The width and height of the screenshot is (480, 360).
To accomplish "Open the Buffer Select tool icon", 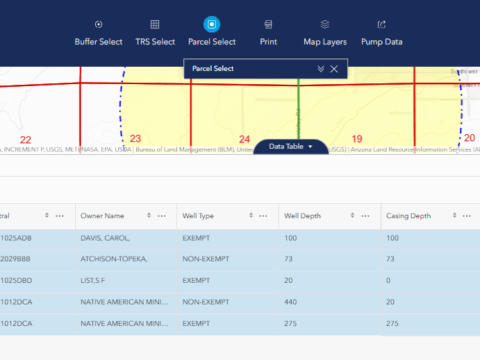I will pyautogui.click(x=98, y=24).
